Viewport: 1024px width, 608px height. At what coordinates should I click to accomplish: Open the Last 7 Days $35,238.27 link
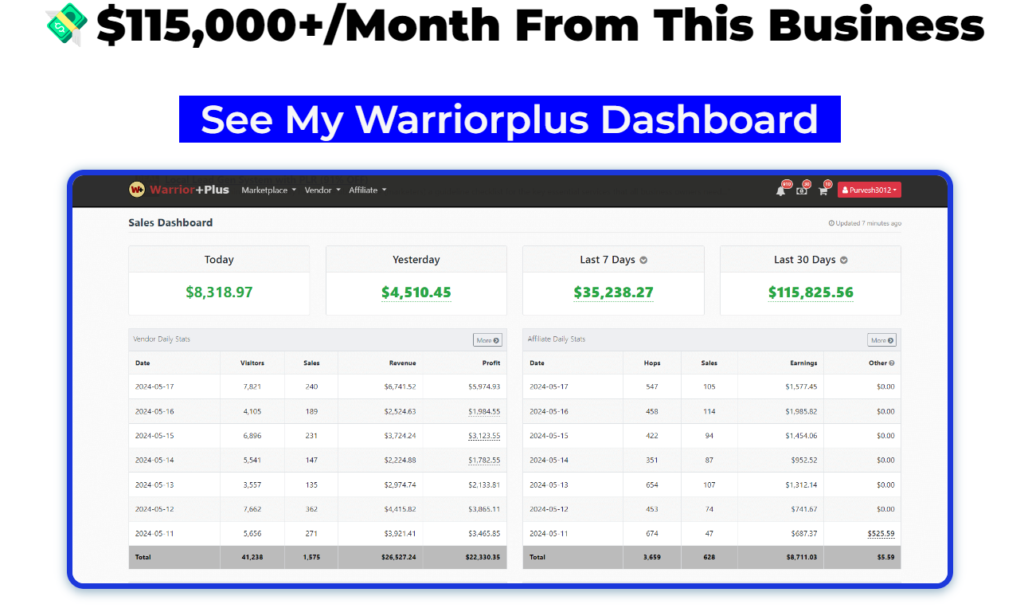tap(613, 293)
